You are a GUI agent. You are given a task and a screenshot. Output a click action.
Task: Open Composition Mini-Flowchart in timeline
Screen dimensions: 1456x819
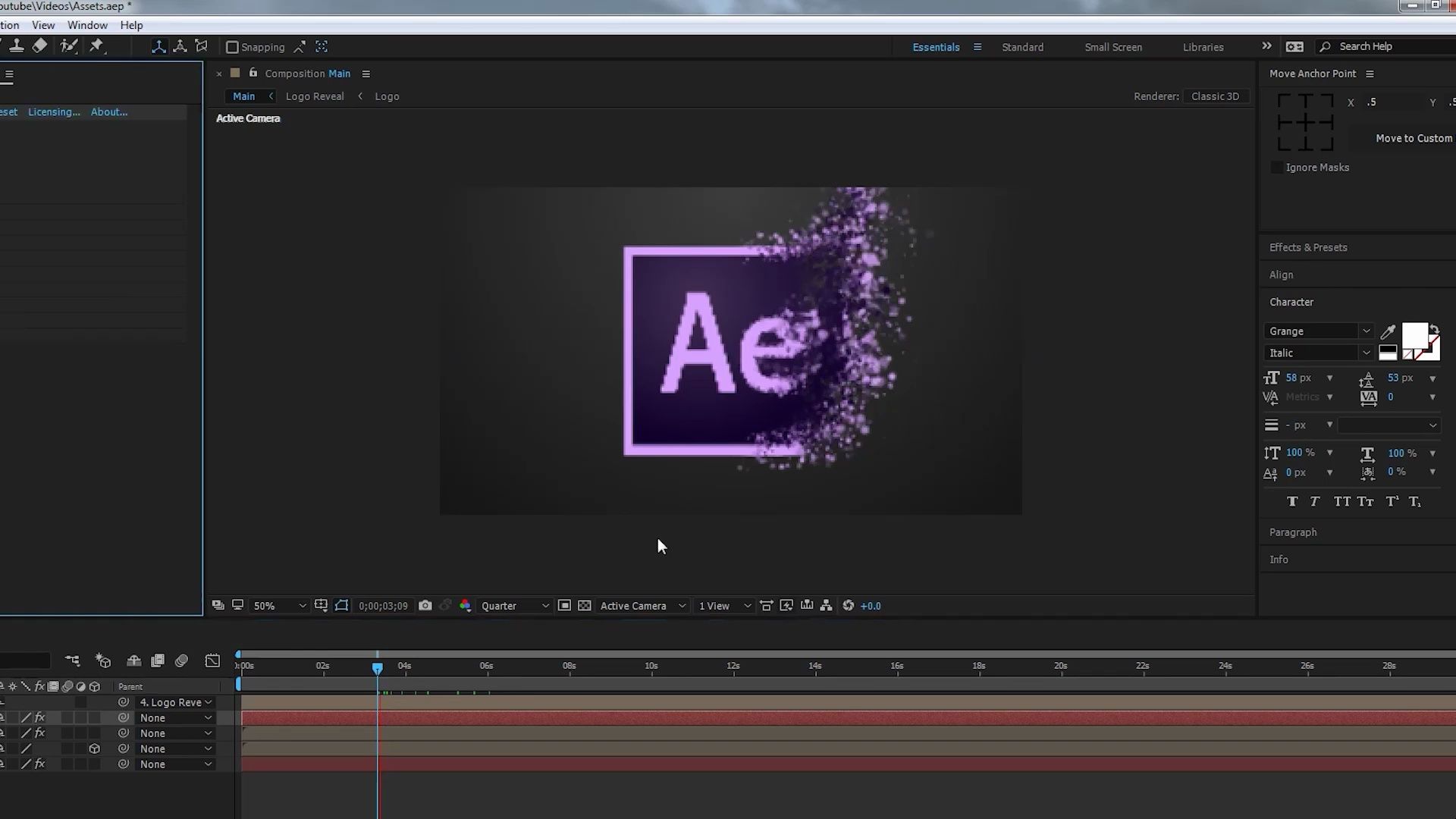pyautogui.click(x=72, y=661)
